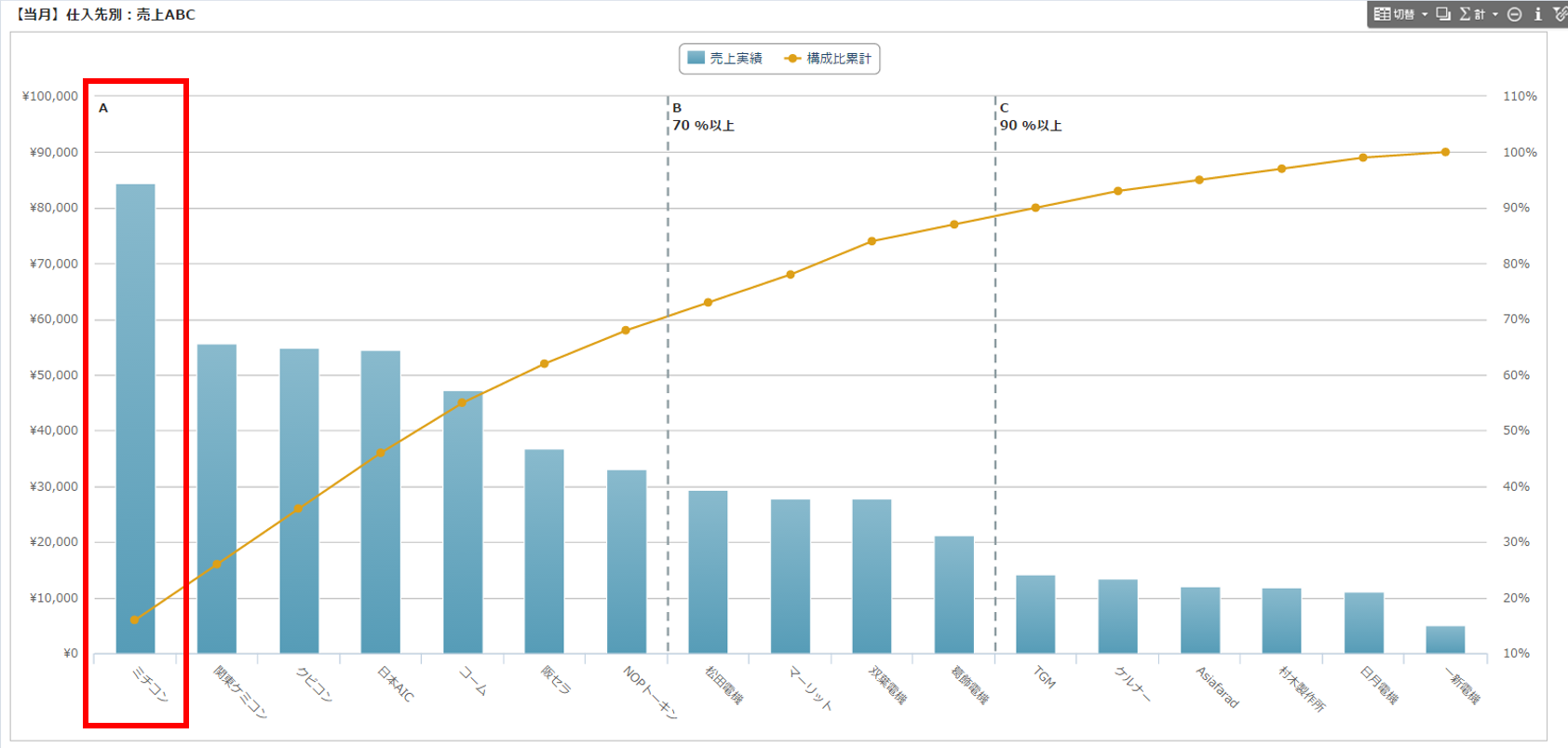Click the 関東ケミコン axis label
The width and height of the screenshot is (1568, 748).
240,691
